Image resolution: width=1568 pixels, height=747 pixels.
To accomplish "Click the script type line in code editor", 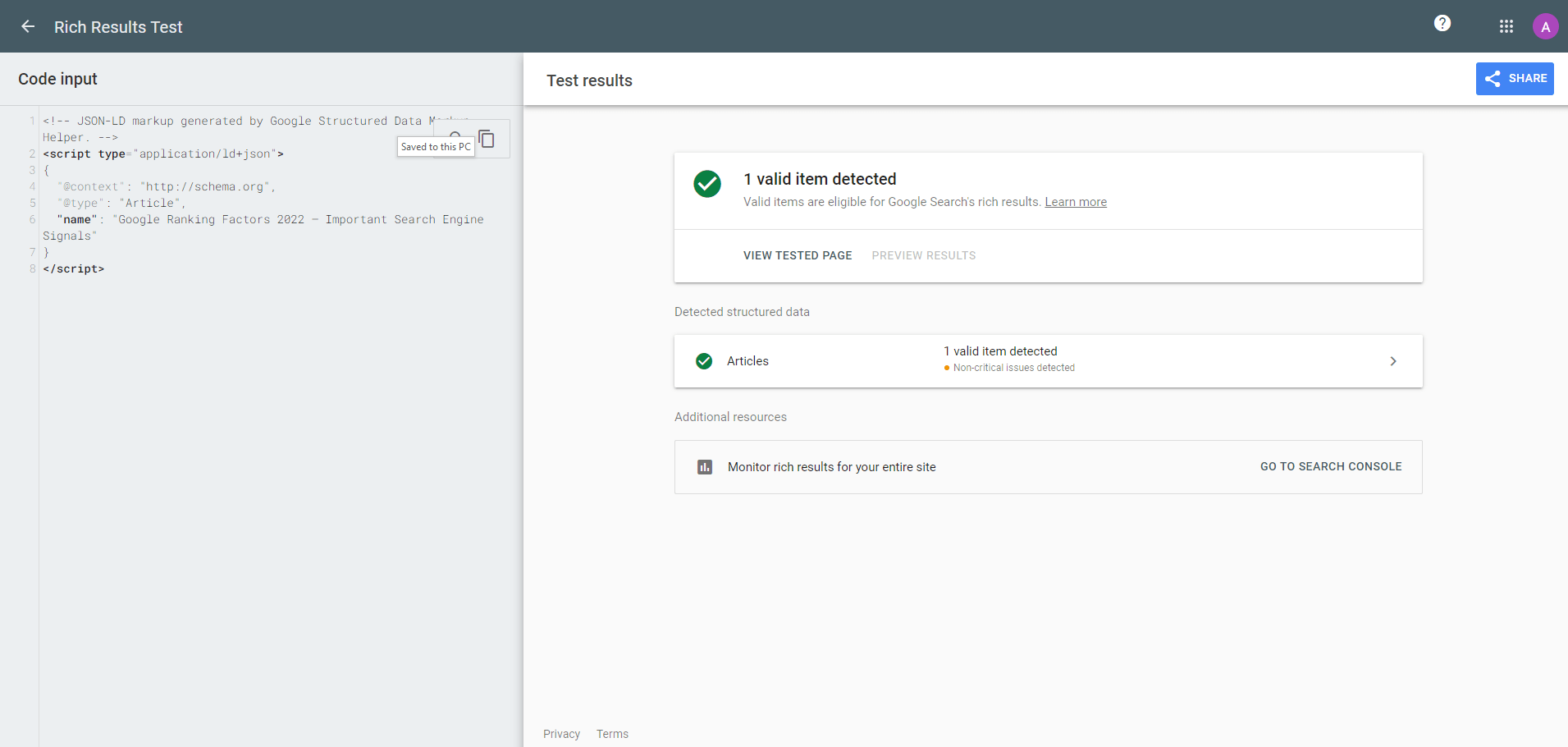I will [x=163, y=154].
